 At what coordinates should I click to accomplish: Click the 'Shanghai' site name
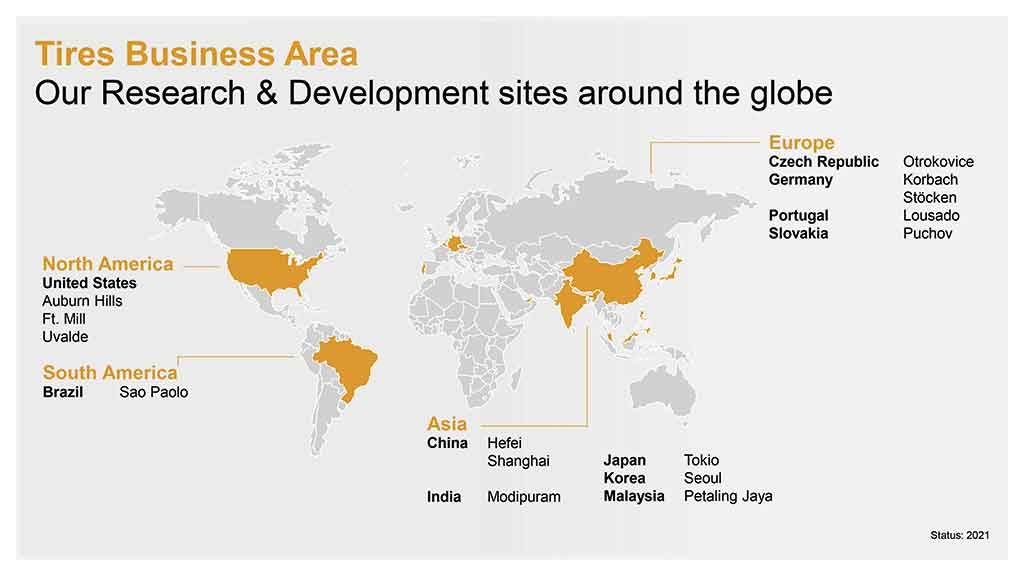(x=519, y=461)
